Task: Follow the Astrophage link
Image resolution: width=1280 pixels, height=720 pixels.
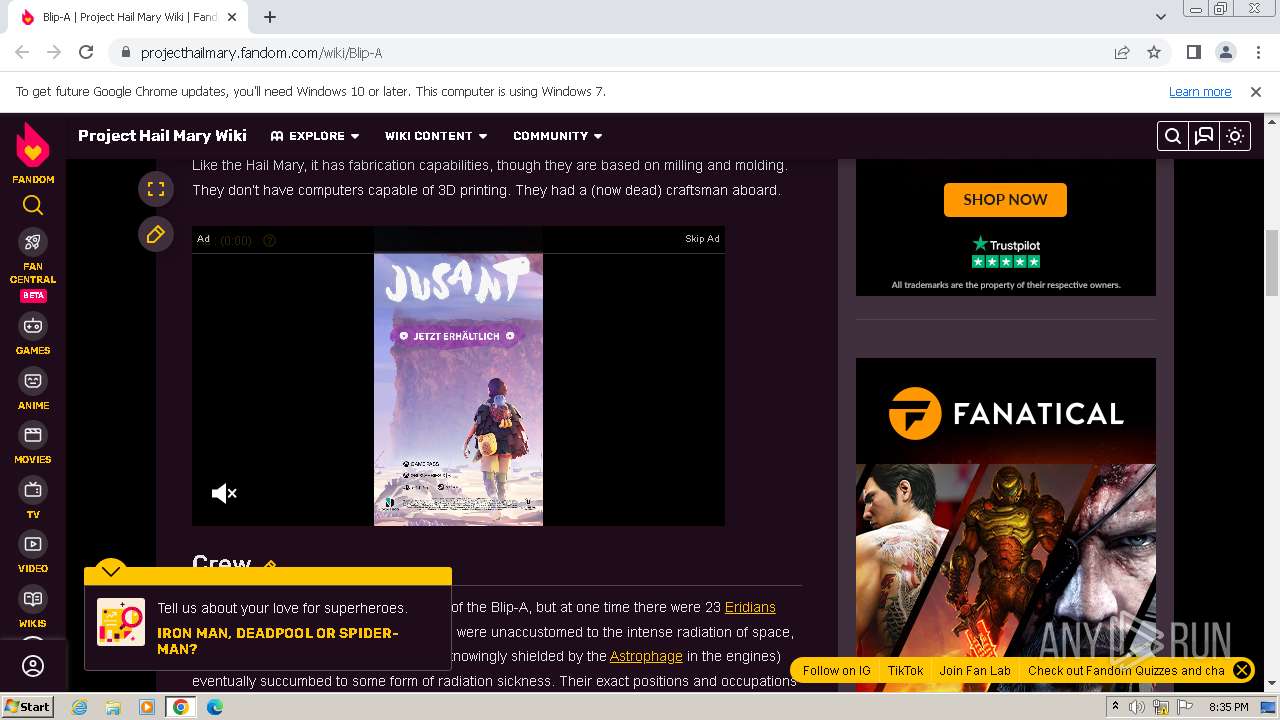Action: (646, 656)
